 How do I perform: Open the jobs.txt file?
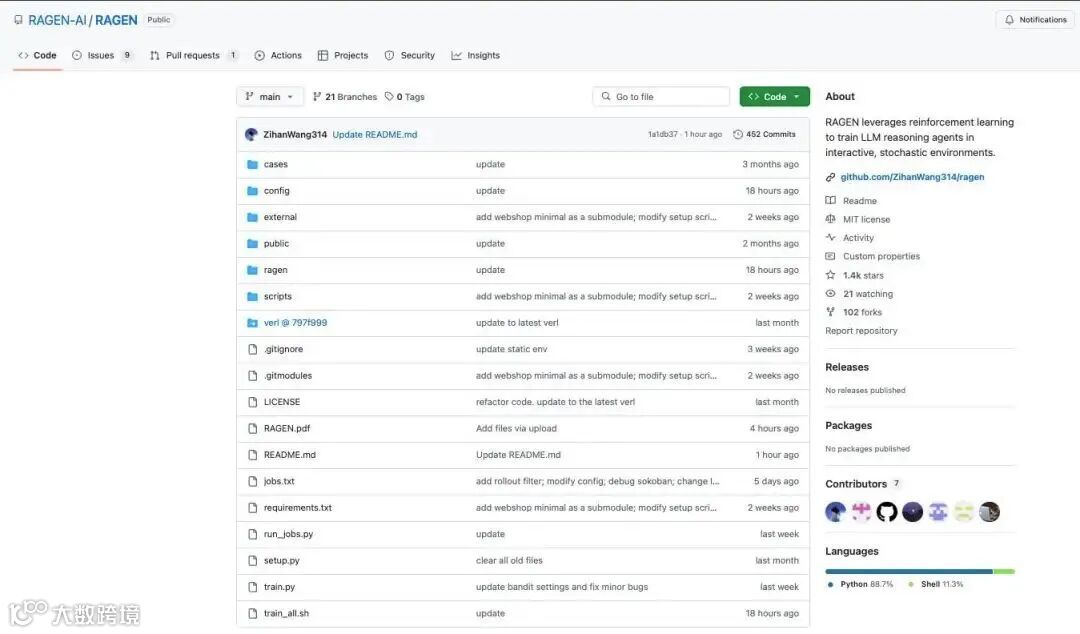[x=279, y=481]
